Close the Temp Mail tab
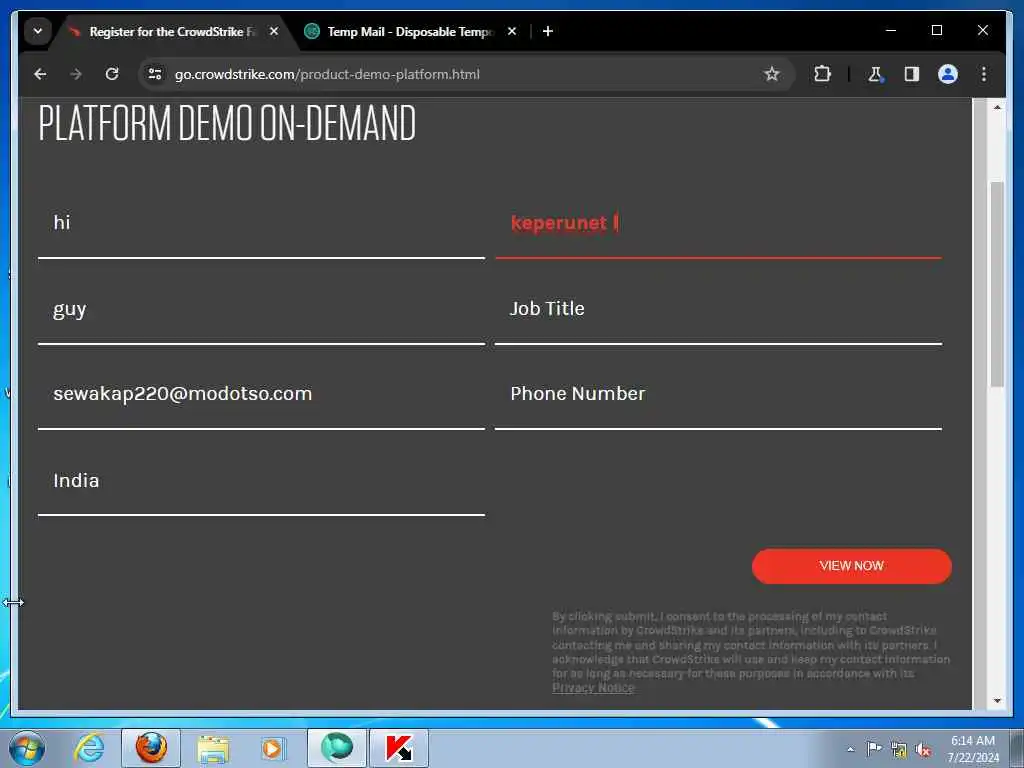1024x768 pixels. click(512, 31)
